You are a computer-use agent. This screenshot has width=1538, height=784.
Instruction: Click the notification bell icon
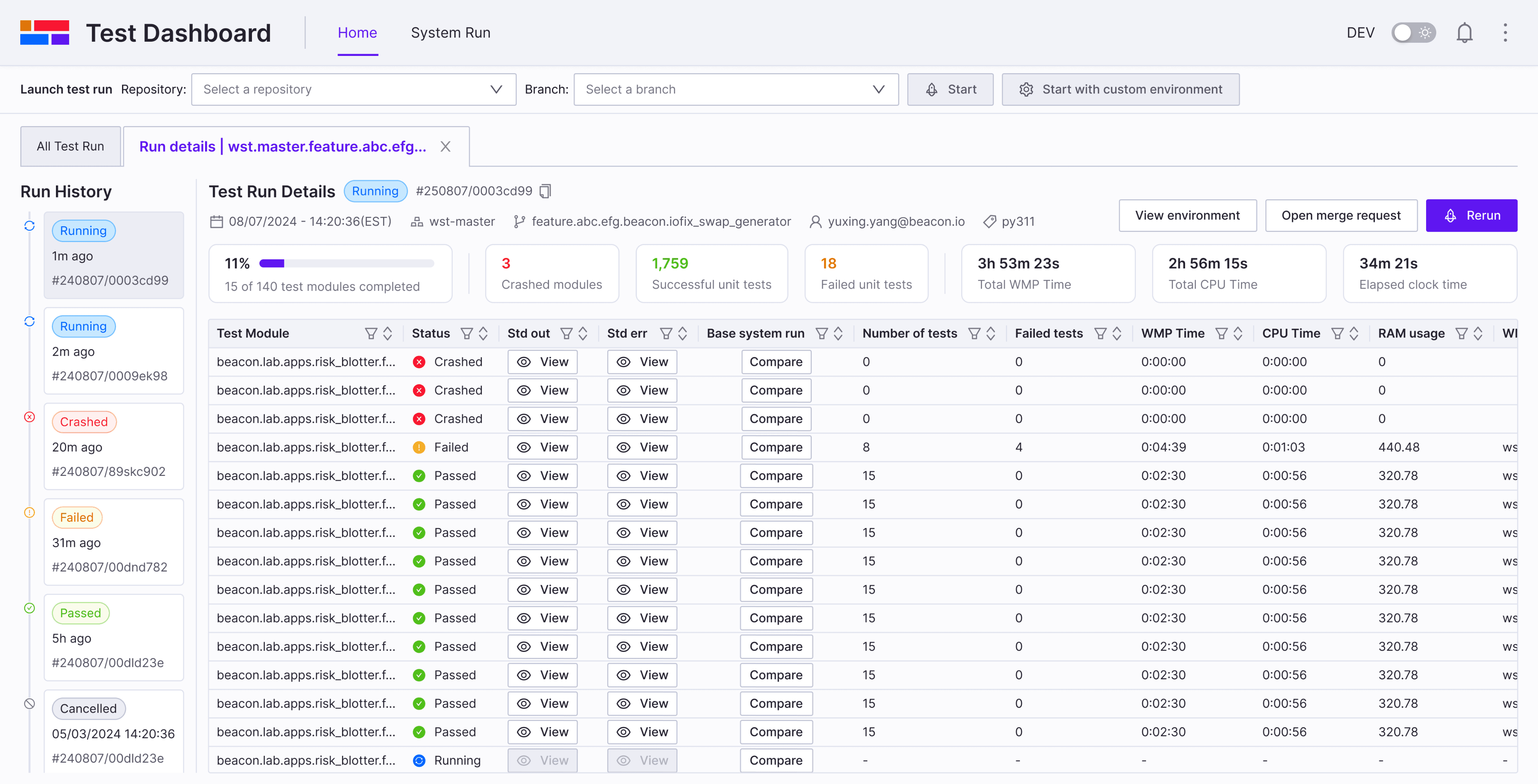point(1464,33)
